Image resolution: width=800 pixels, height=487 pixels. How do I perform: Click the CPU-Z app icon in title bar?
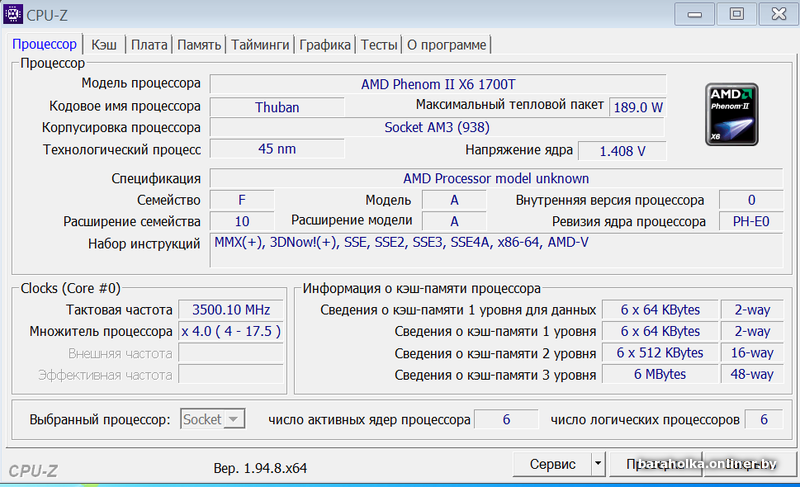[13, 14]
